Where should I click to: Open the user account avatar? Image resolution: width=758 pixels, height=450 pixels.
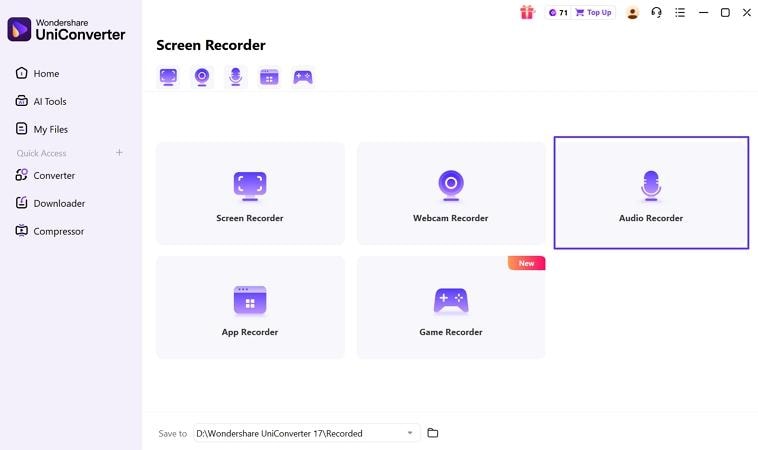point(632,13)
